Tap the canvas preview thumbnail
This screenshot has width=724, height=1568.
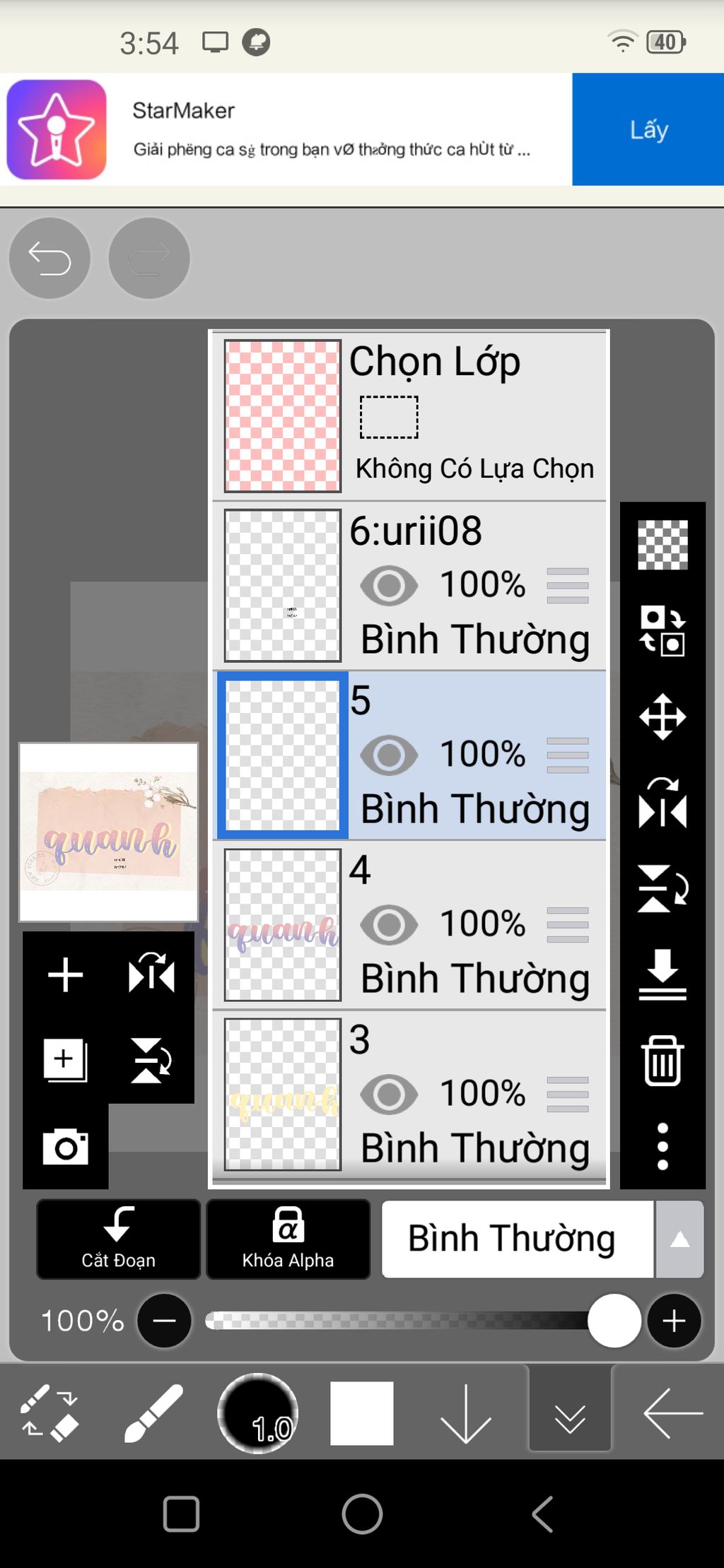108,832
